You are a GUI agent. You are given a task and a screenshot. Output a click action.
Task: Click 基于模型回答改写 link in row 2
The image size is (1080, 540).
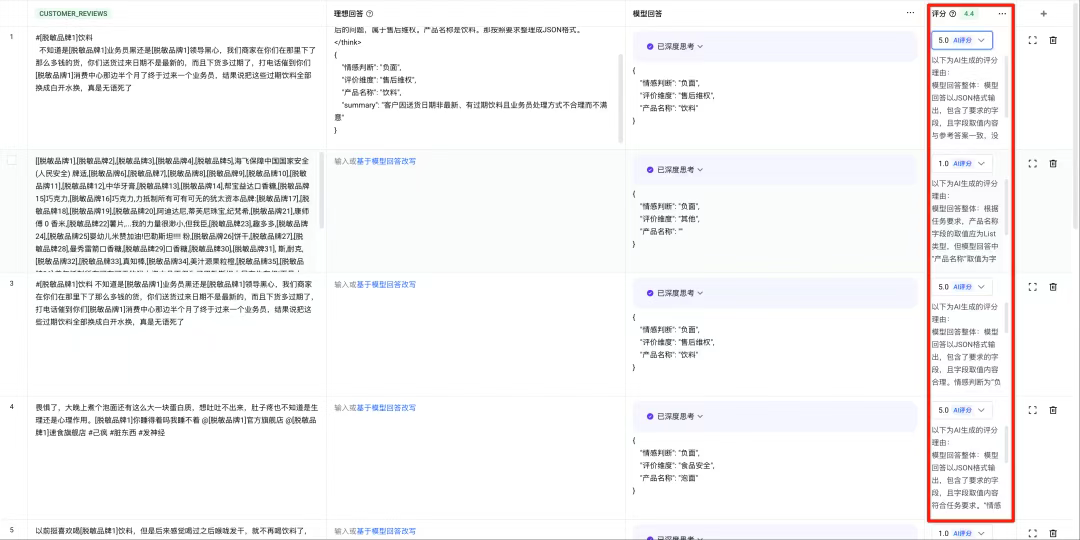point(386,160)
